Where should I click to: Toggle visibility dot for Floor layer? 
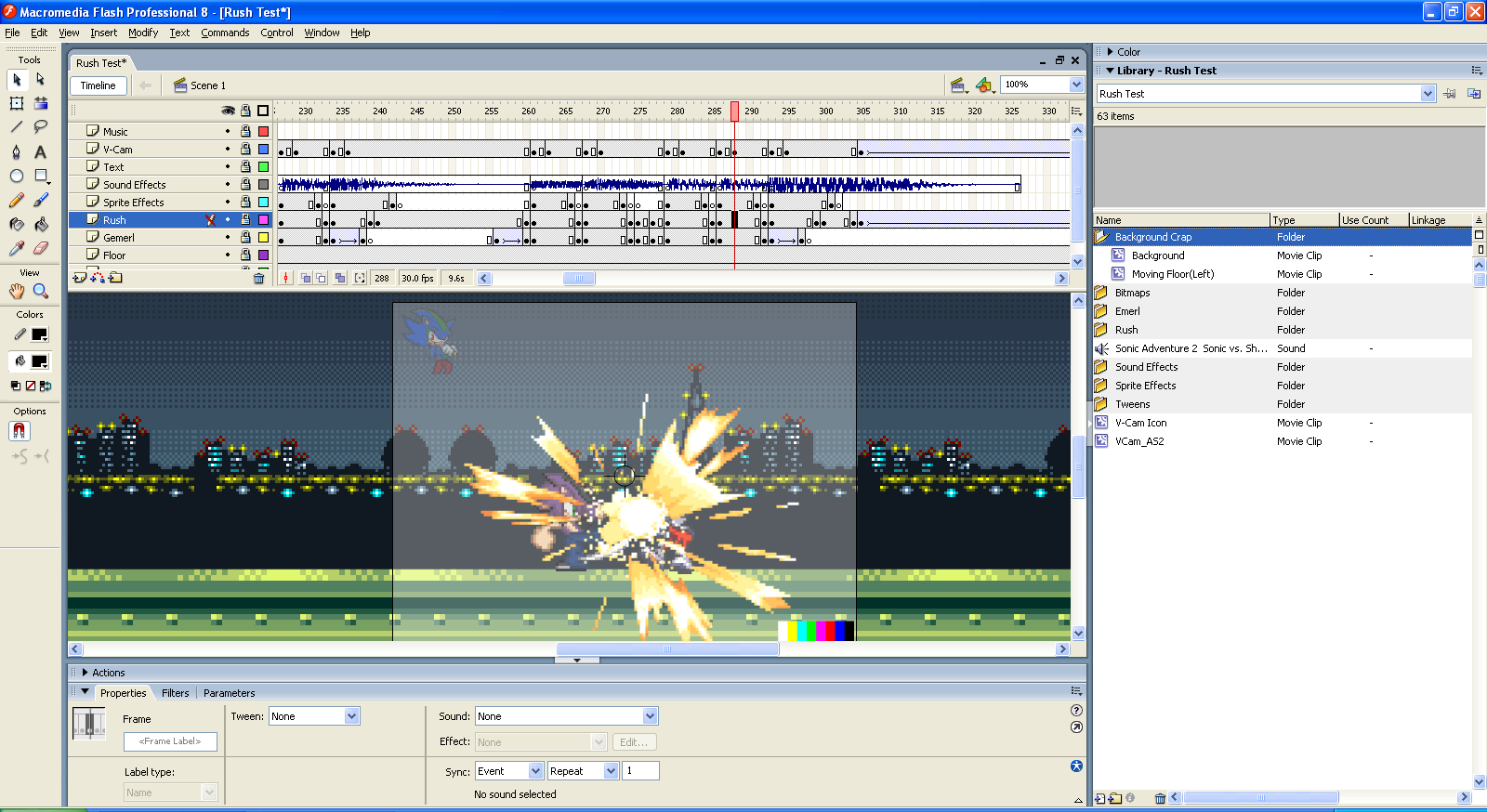click(x=228, y=255)
